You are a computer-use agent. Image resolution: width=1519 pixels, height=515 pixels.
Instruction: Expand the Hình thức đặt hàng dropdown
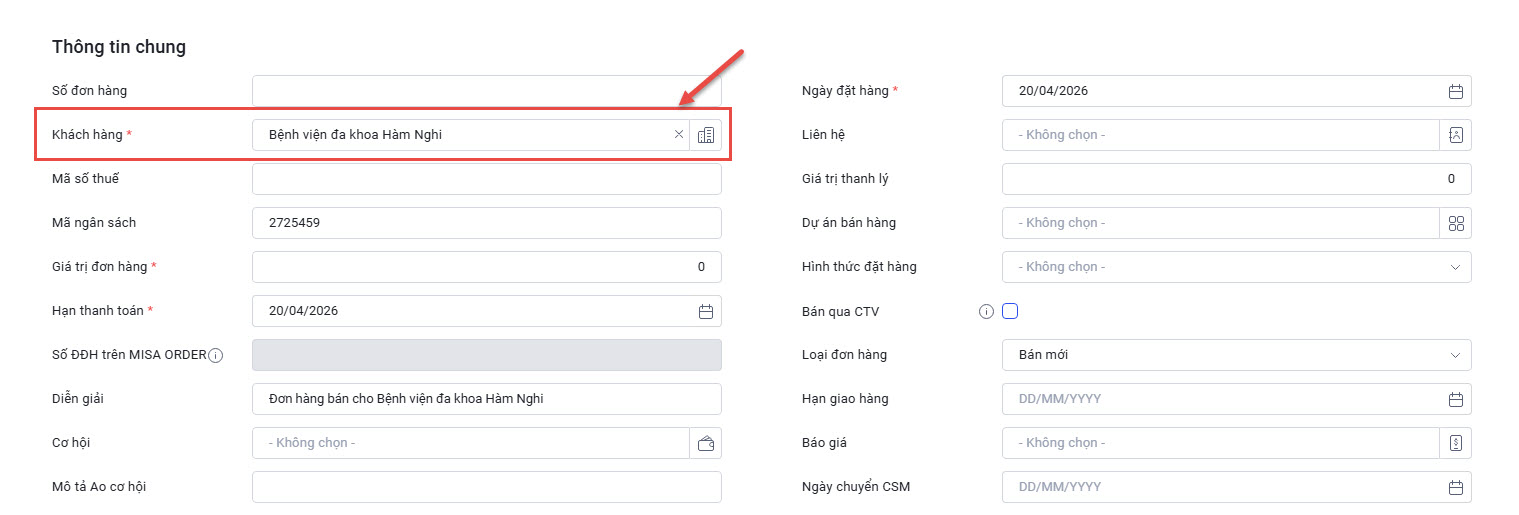pos(1455,267)
